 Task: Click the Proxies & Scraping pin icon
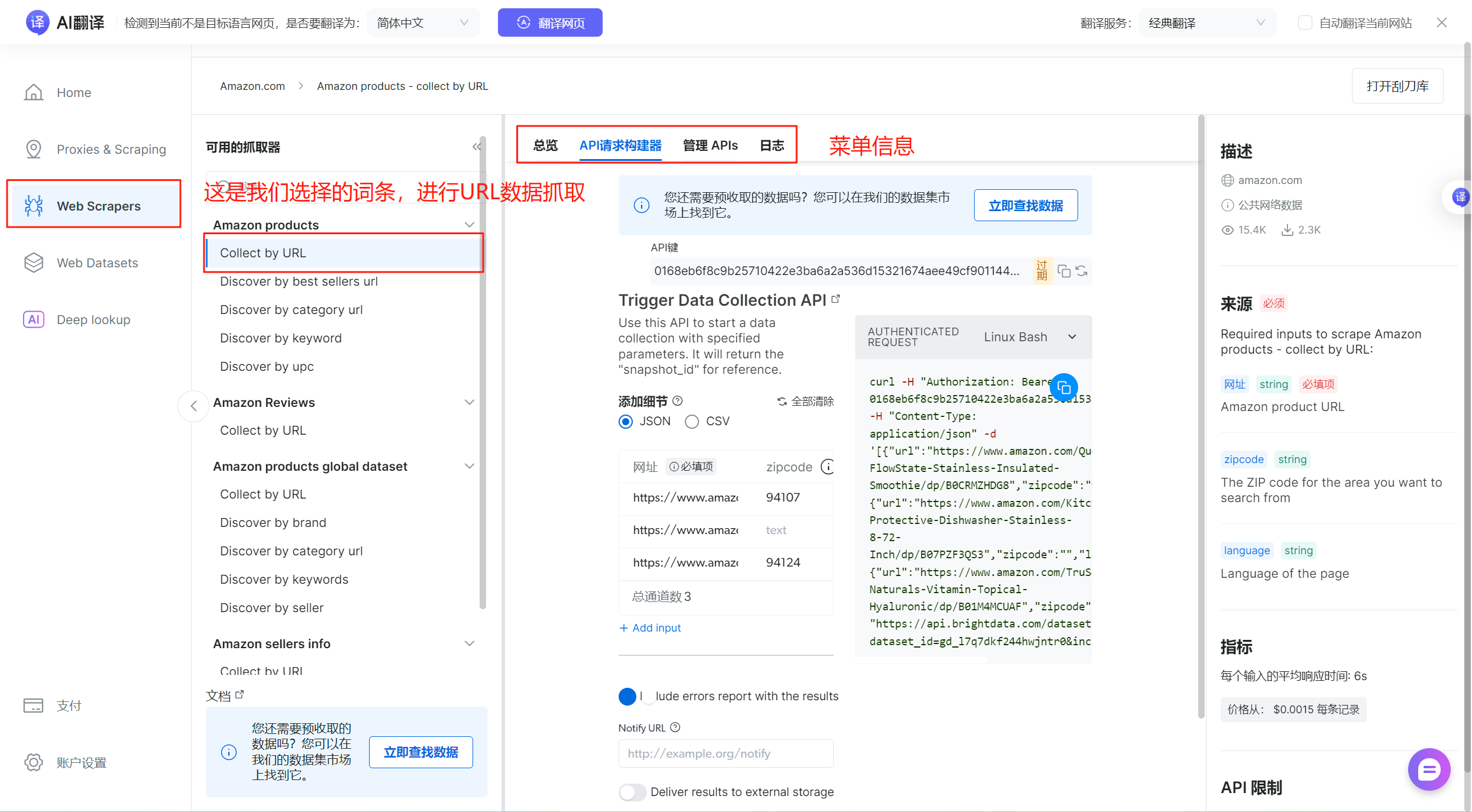[x=34, y=149]
